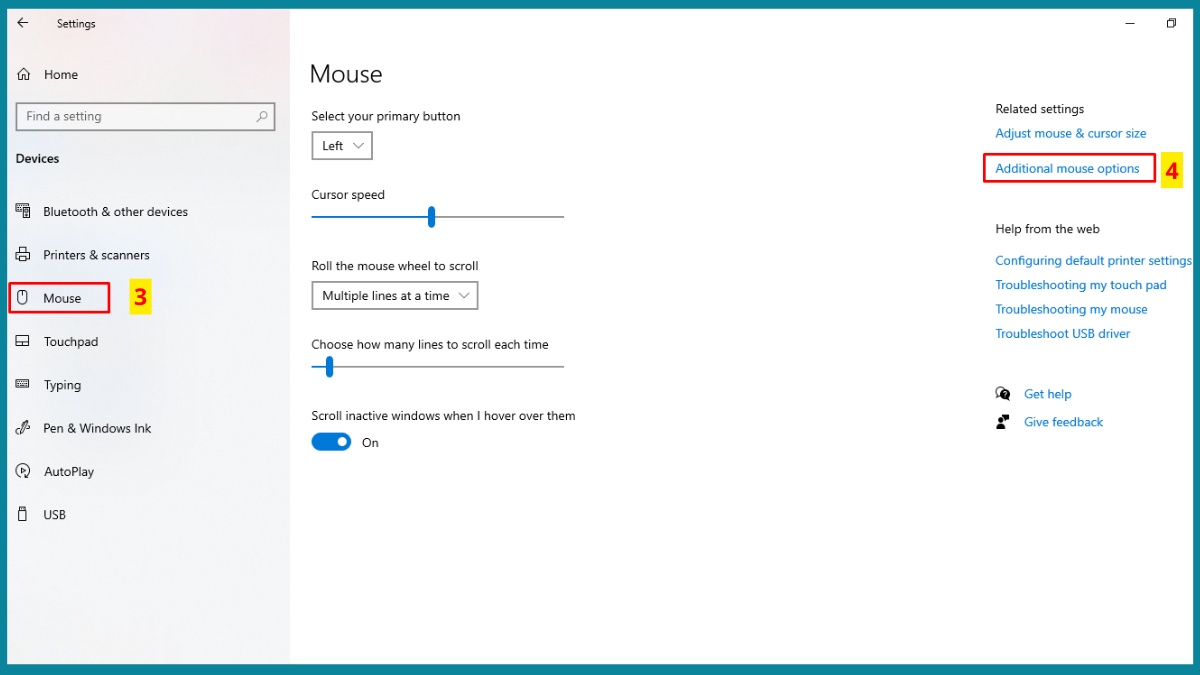The height and width of the screenshot is (675, 1200).
Task: Click the search magnifier icon
Action: pyautogui.click(x=263, y=117)
